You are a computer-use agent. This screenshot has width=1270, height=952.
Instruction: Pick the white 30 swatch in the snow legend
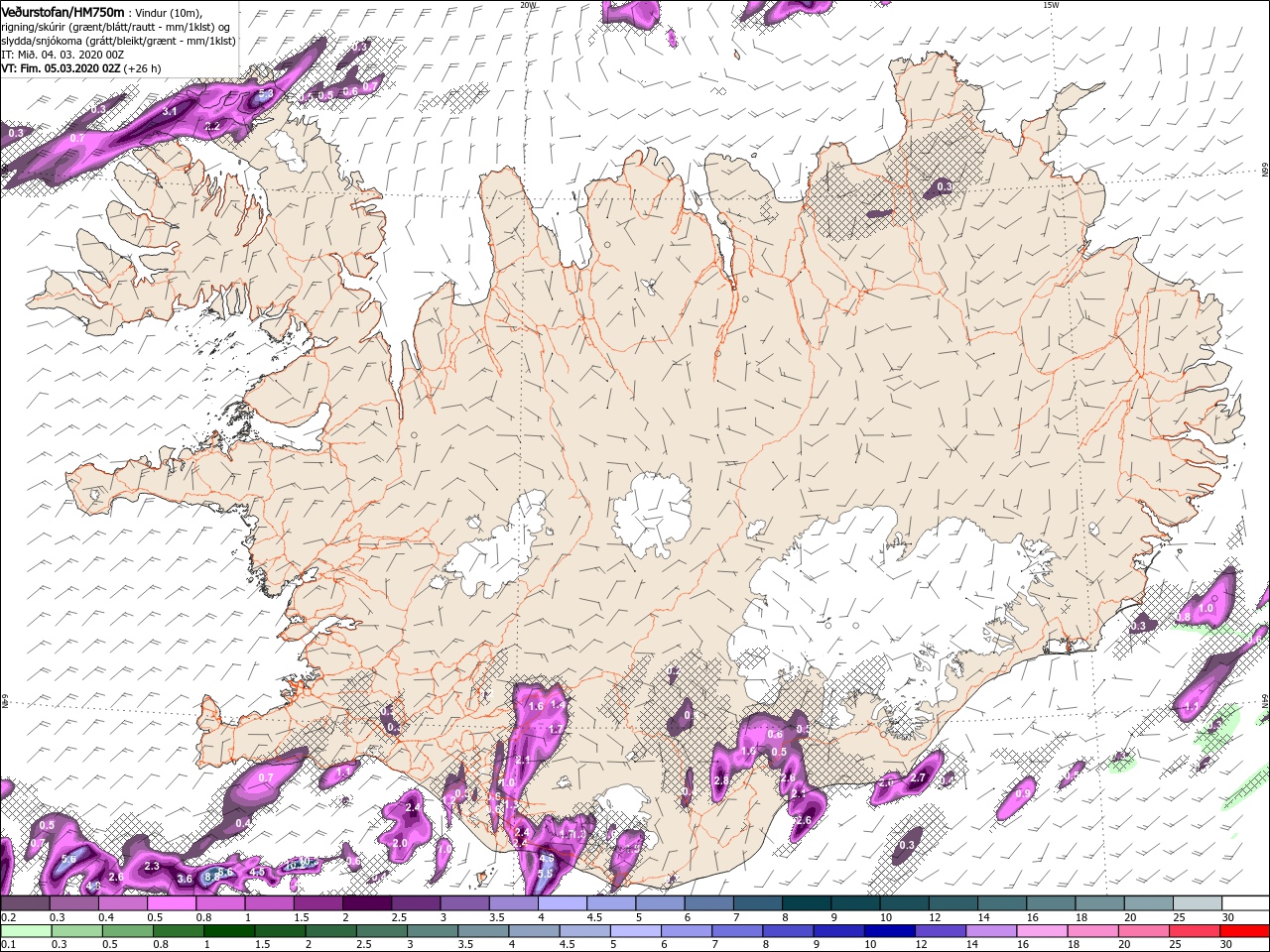[1246, 903]
